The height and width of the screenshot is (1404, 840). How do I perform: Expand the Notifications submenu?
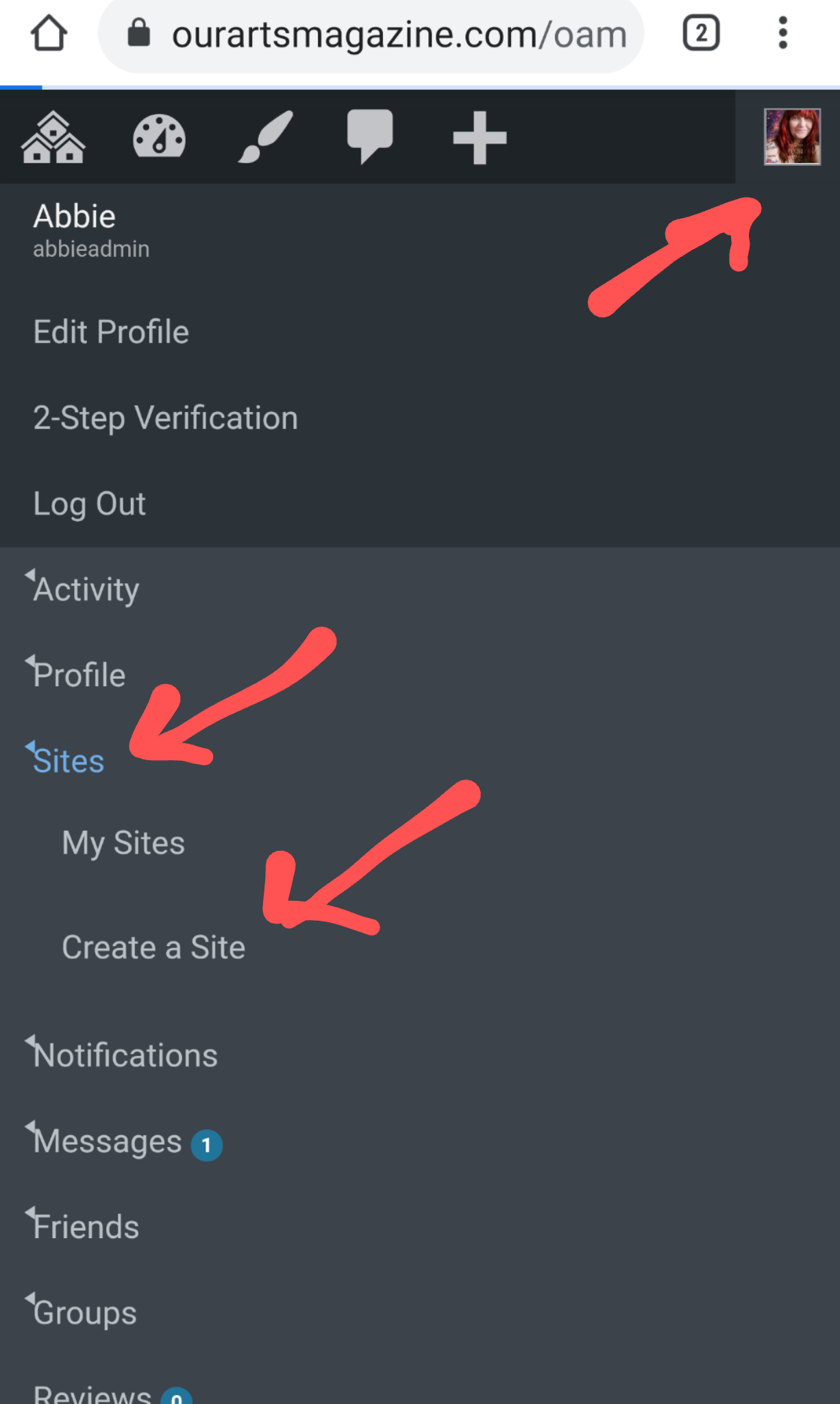[x=125, y=1055]
